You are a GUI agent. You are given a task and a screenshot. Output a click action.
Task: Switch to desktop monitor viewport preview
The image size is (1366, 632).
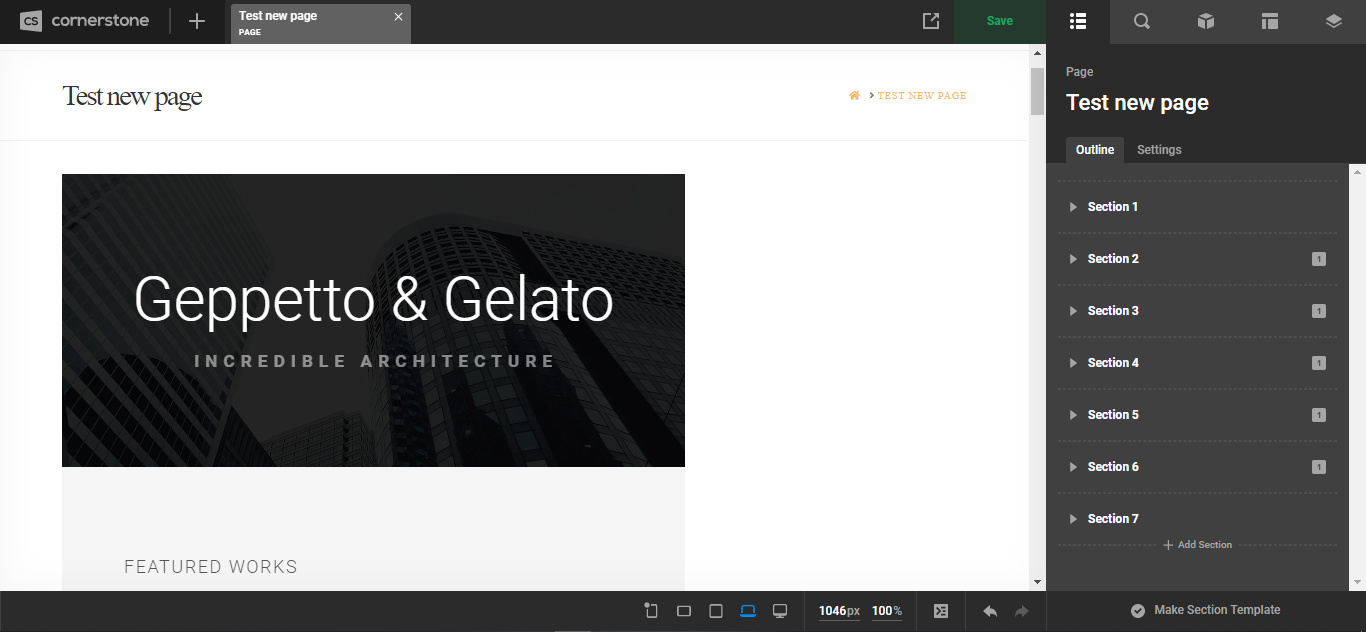click(x=780, y=611)
